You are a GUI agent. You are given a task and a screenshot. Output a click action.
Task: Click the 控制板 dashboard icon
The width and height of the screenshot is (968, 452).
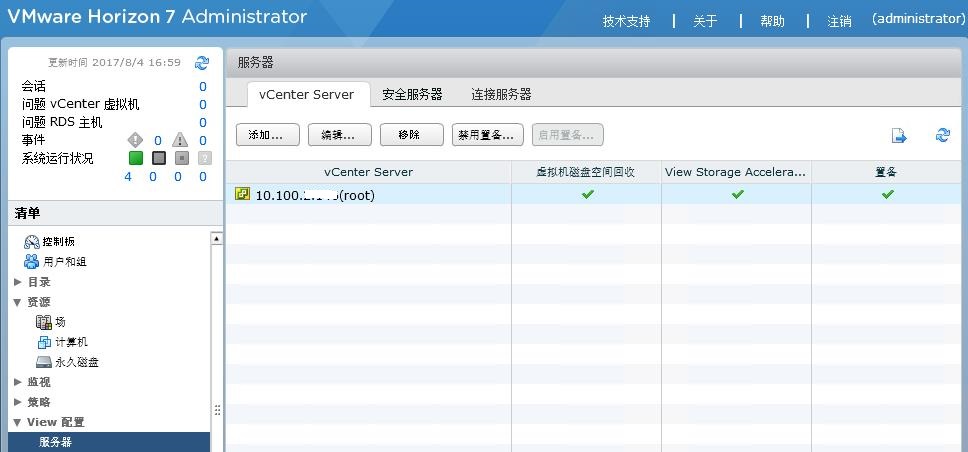pos(31,241)
